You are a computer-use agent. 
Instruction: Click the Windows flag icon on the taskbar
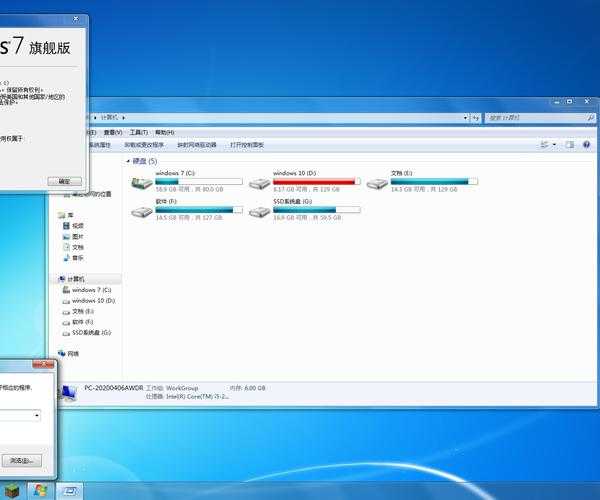[x=40, y=491]
